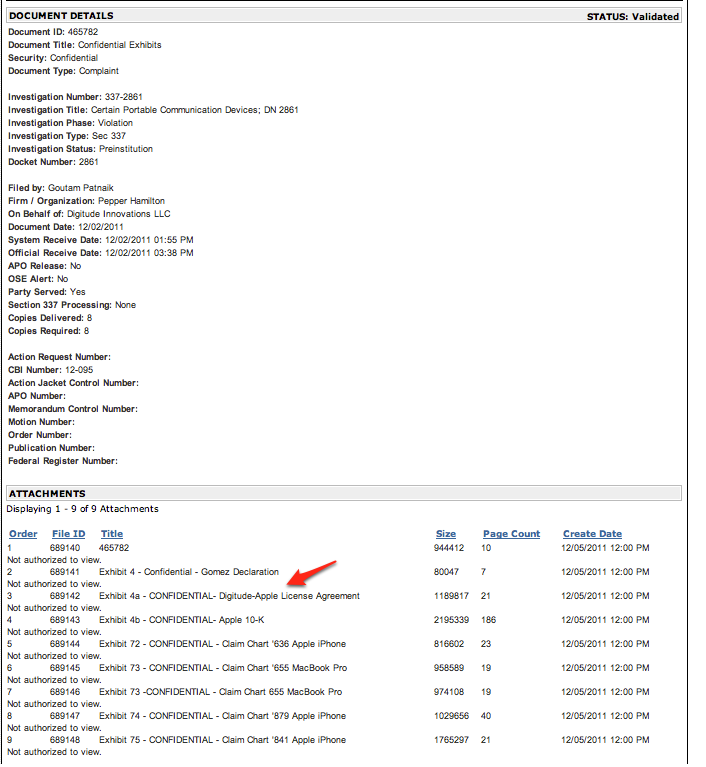
Task: Click the Displaying 1 - 9 attachments text
Action: point(82,509)
